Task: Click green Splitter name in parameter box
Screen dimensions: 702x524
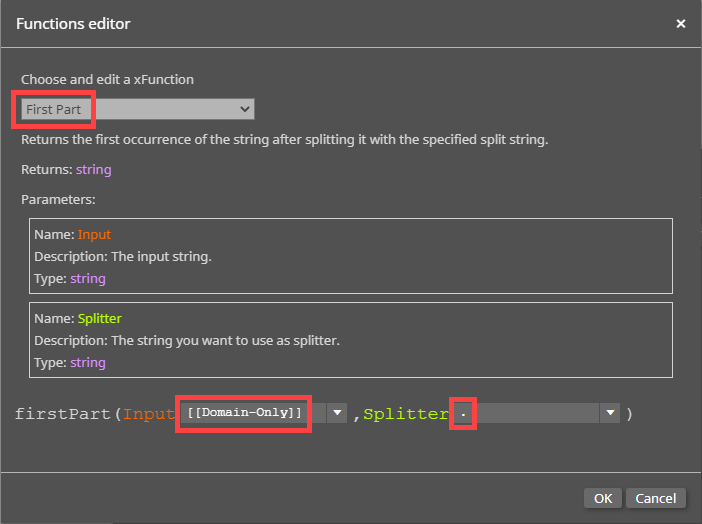Action: (99, 319)
